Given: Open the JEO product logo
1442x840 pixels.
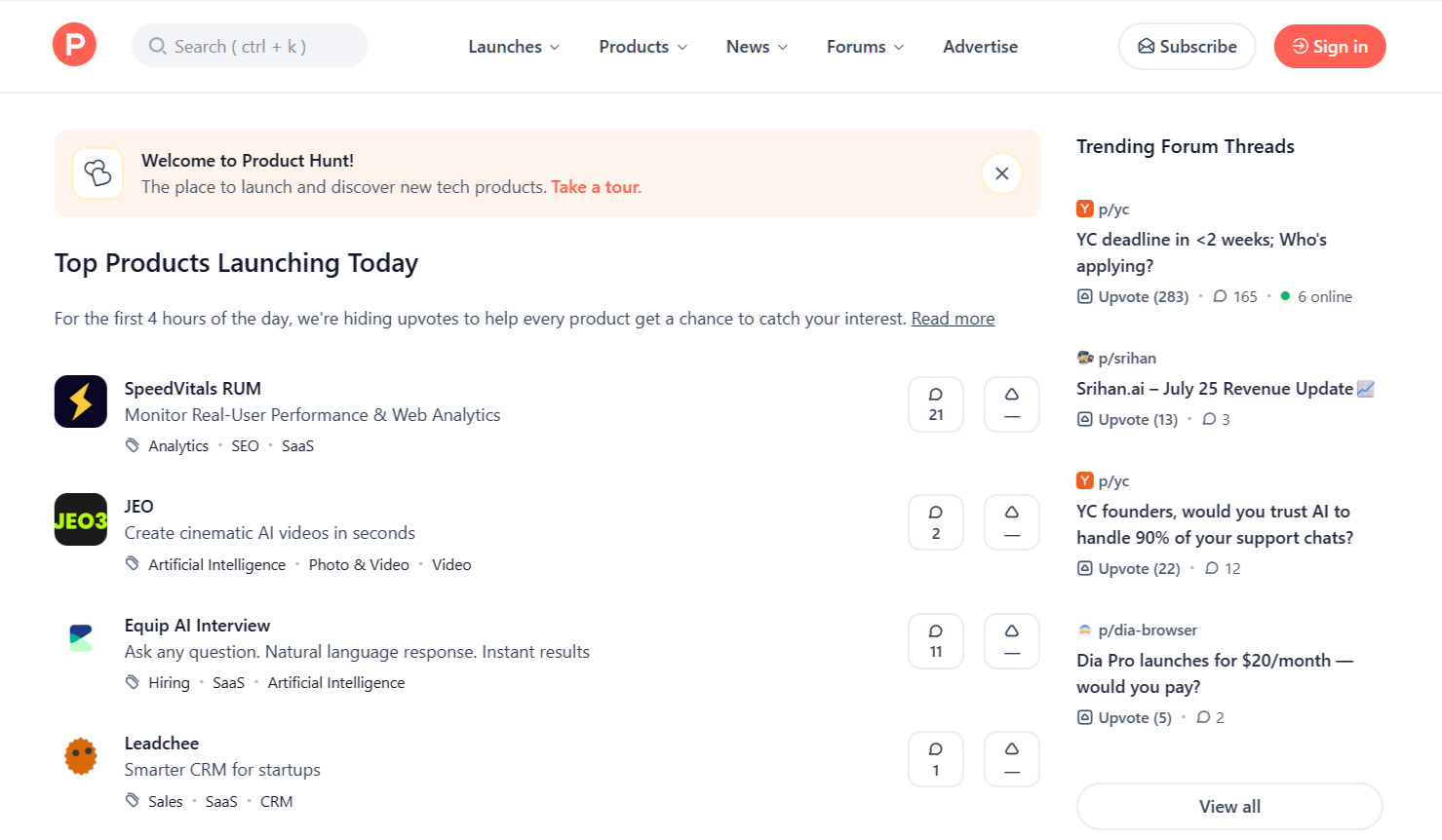Looking at the screenshot, I should click(x=81, y=519).
